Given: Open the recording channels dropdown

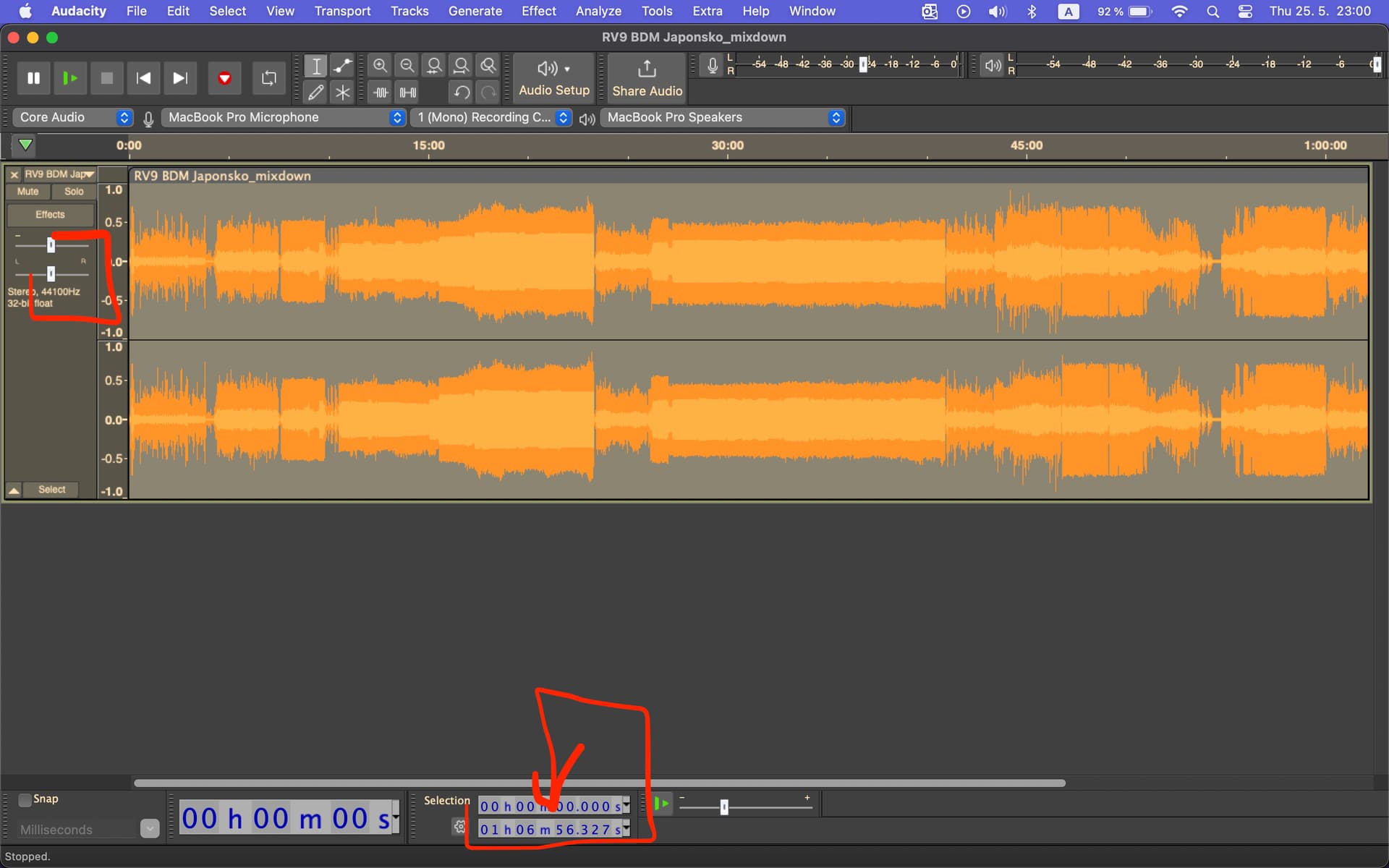Looking at the screenshot, I should coord(491,117).
